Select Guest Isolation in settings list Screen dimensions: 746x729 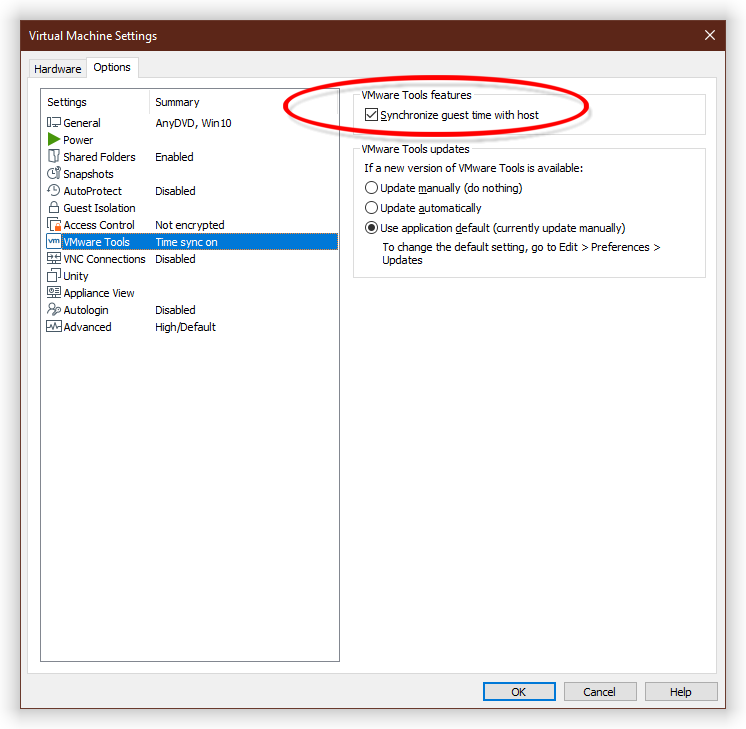99,208
